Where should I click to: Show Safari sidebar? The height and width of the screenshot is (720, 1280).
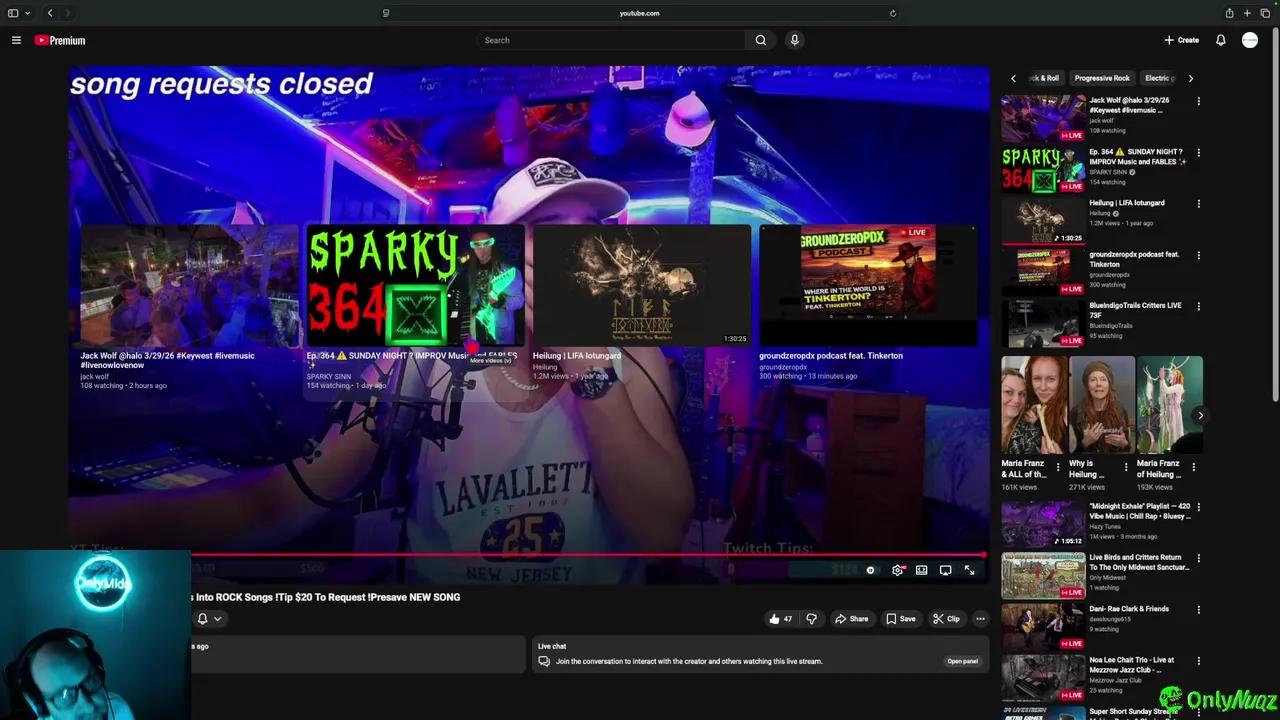13,13
